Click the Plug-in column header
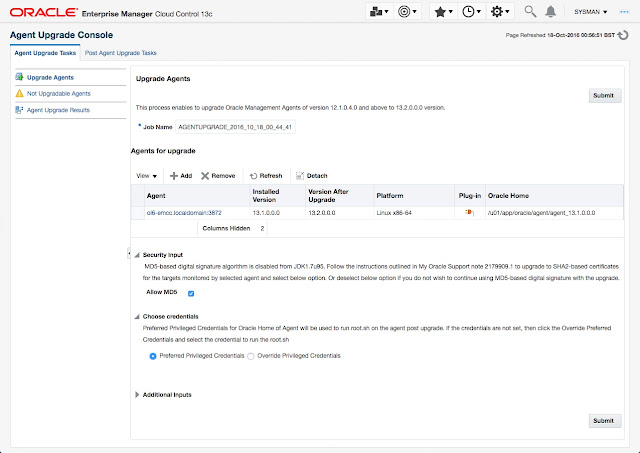Screen dimensions: 640x453 pos(470,195)
